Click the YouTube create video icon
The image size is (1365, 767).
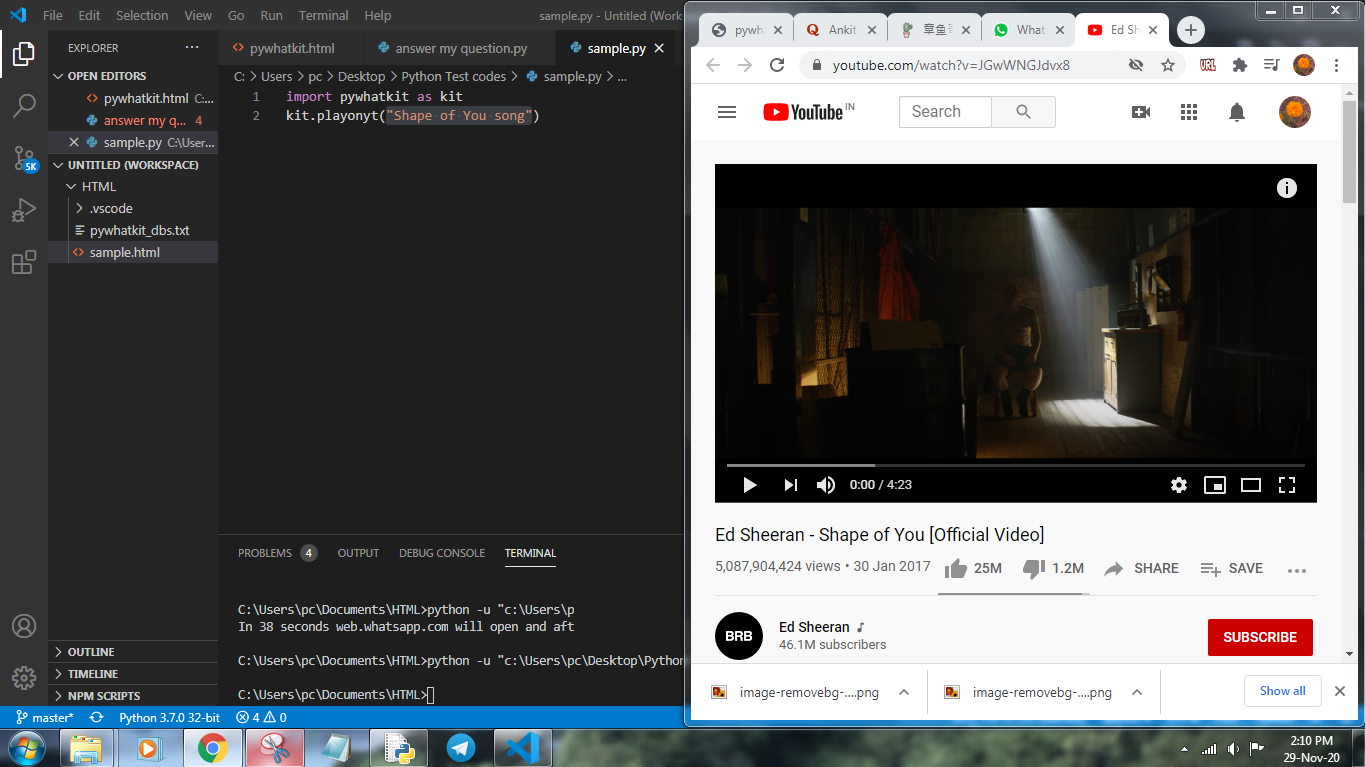pyautogui.click(x=1141, y=112)
